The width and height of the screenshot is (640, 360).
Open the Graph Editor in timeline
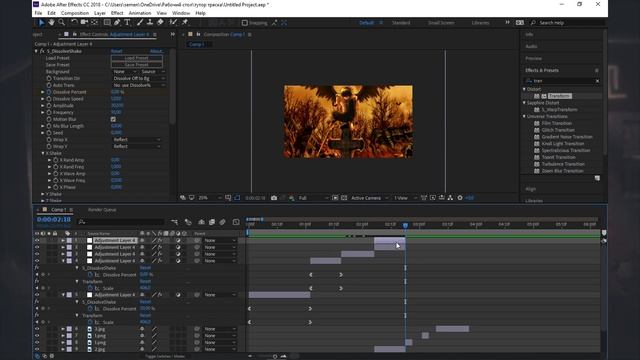[x=236, y=222]
